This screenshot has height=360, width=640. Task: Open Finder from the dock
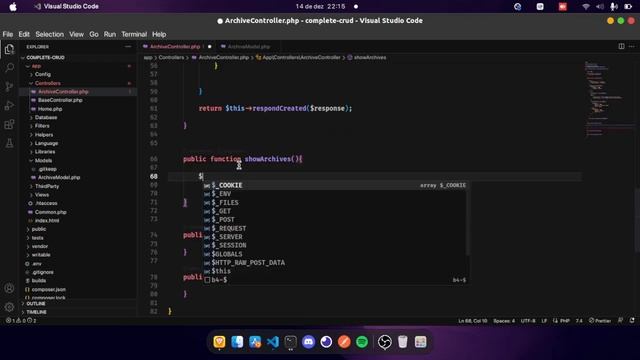tap(237, 342)
